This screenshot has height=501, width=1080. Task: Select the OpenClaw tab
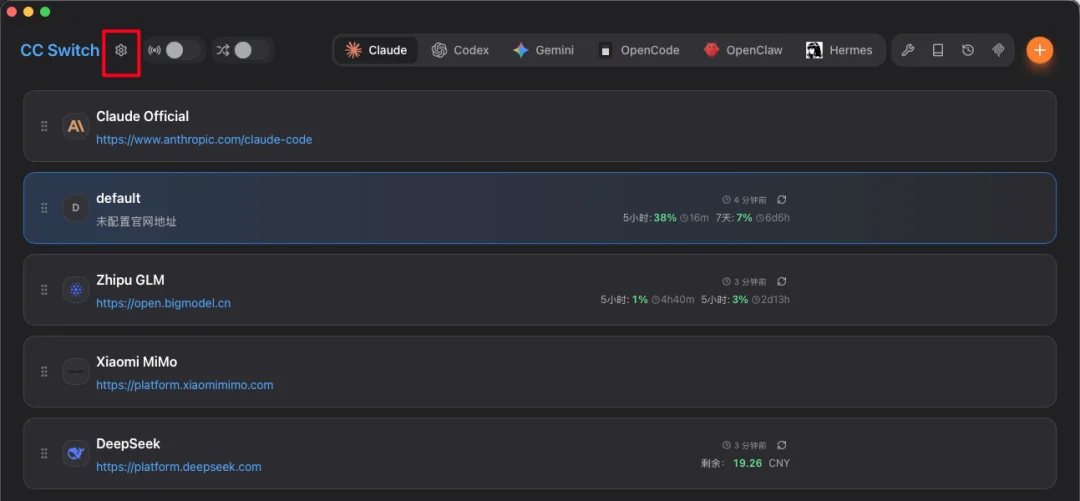(x=743, y=50)
